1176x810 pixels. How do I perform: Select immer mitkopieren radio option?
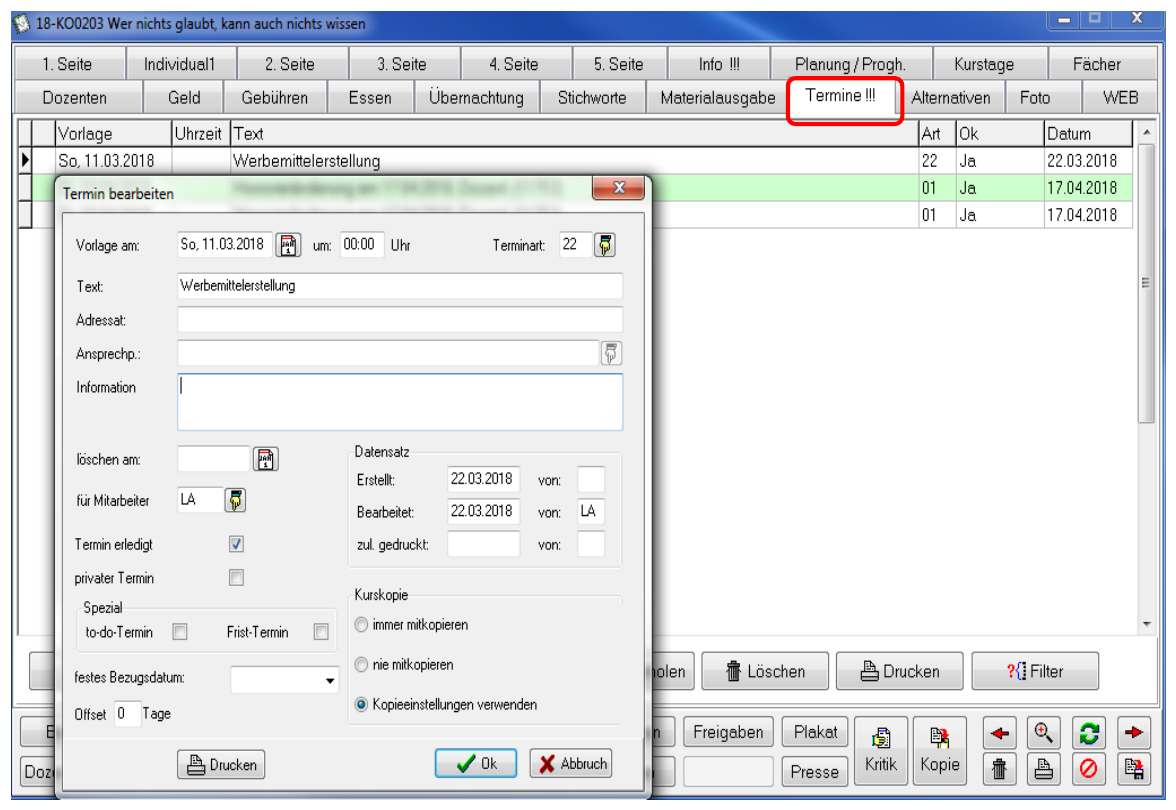pyautogui.click(x=362, y=625)
